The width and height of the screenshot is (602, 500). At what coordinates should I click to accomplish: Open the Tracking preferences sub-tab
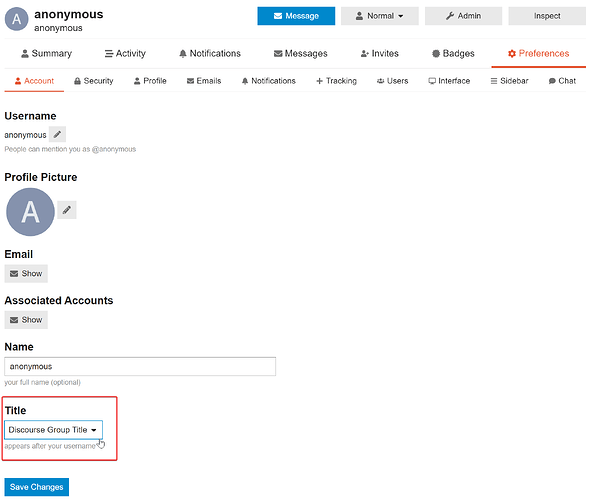(336, 81)
